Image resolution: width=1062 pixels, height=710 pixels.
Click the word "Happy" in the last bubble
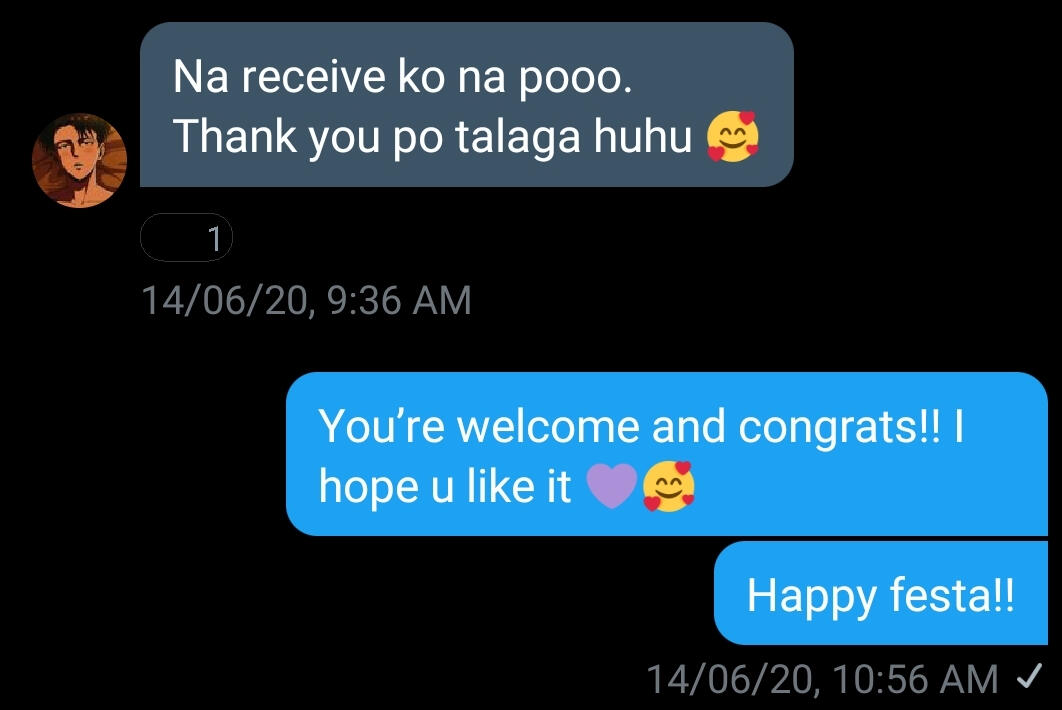(x=811, y=597)
